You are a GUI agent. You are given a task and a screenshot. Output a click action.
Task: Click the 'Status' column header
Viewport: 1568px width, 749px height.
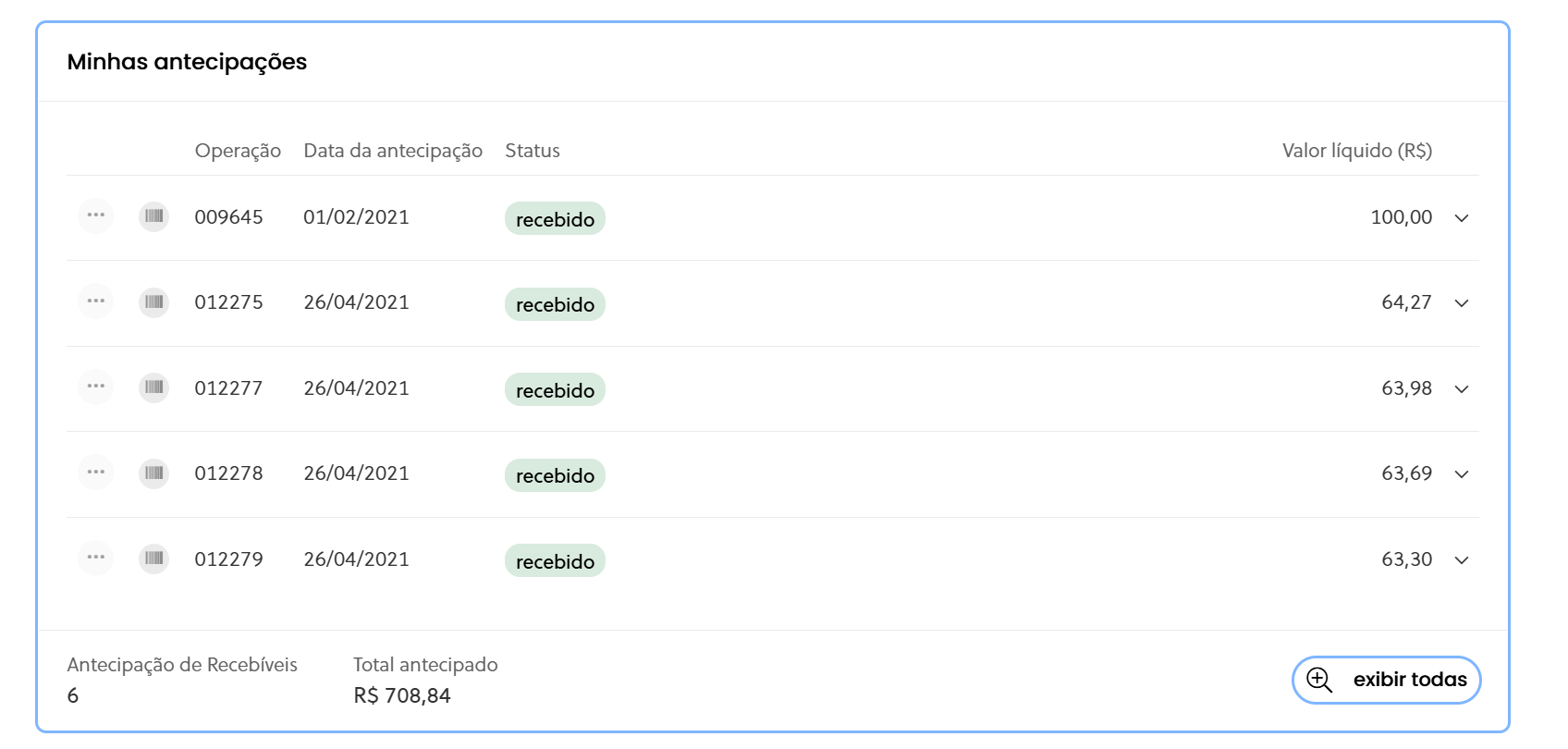pyautogui.click(x=533, y=151)
